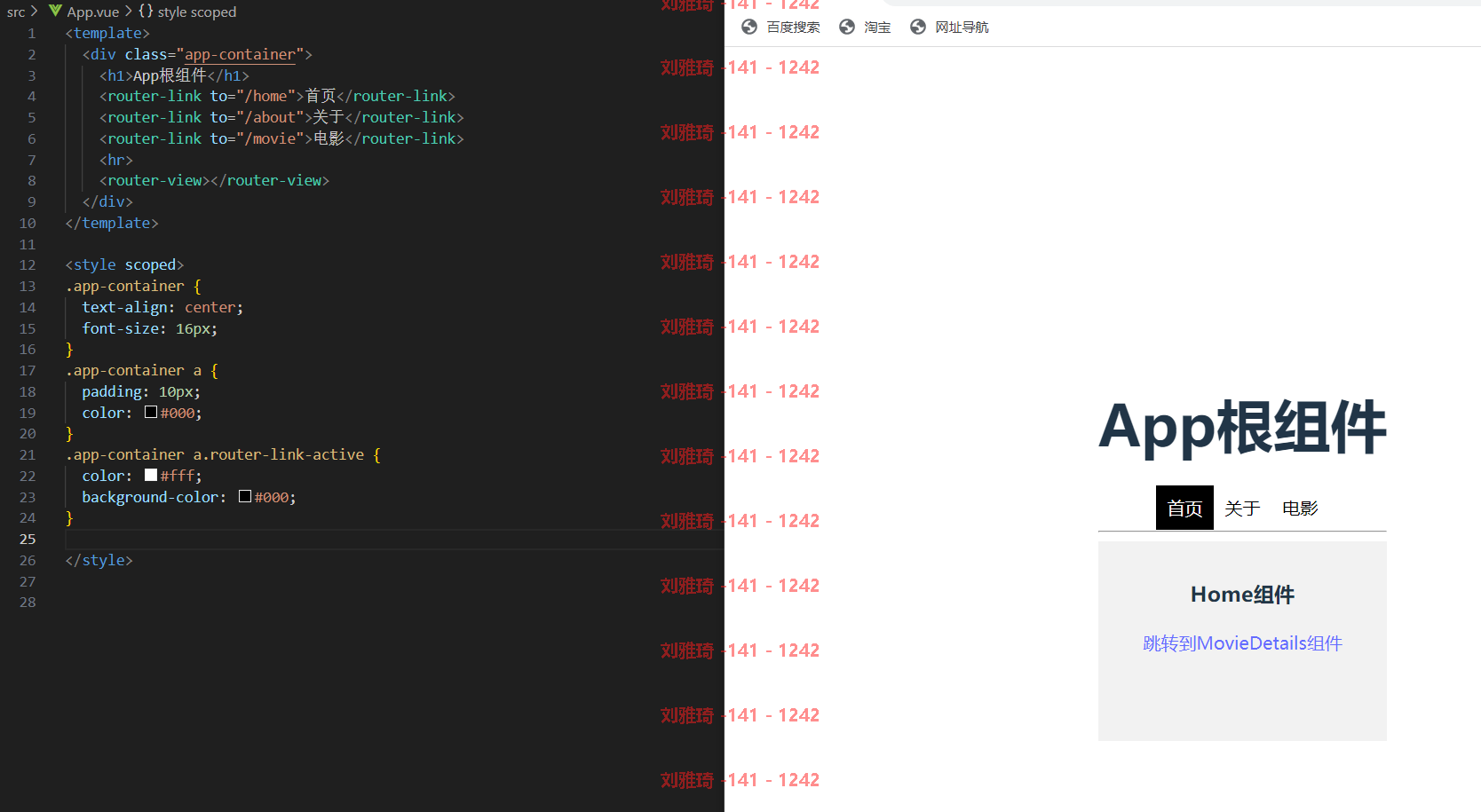Click the App根组件 heading in browser
This screenshot has height=812, width=1481.
[x=1242, y=428]
